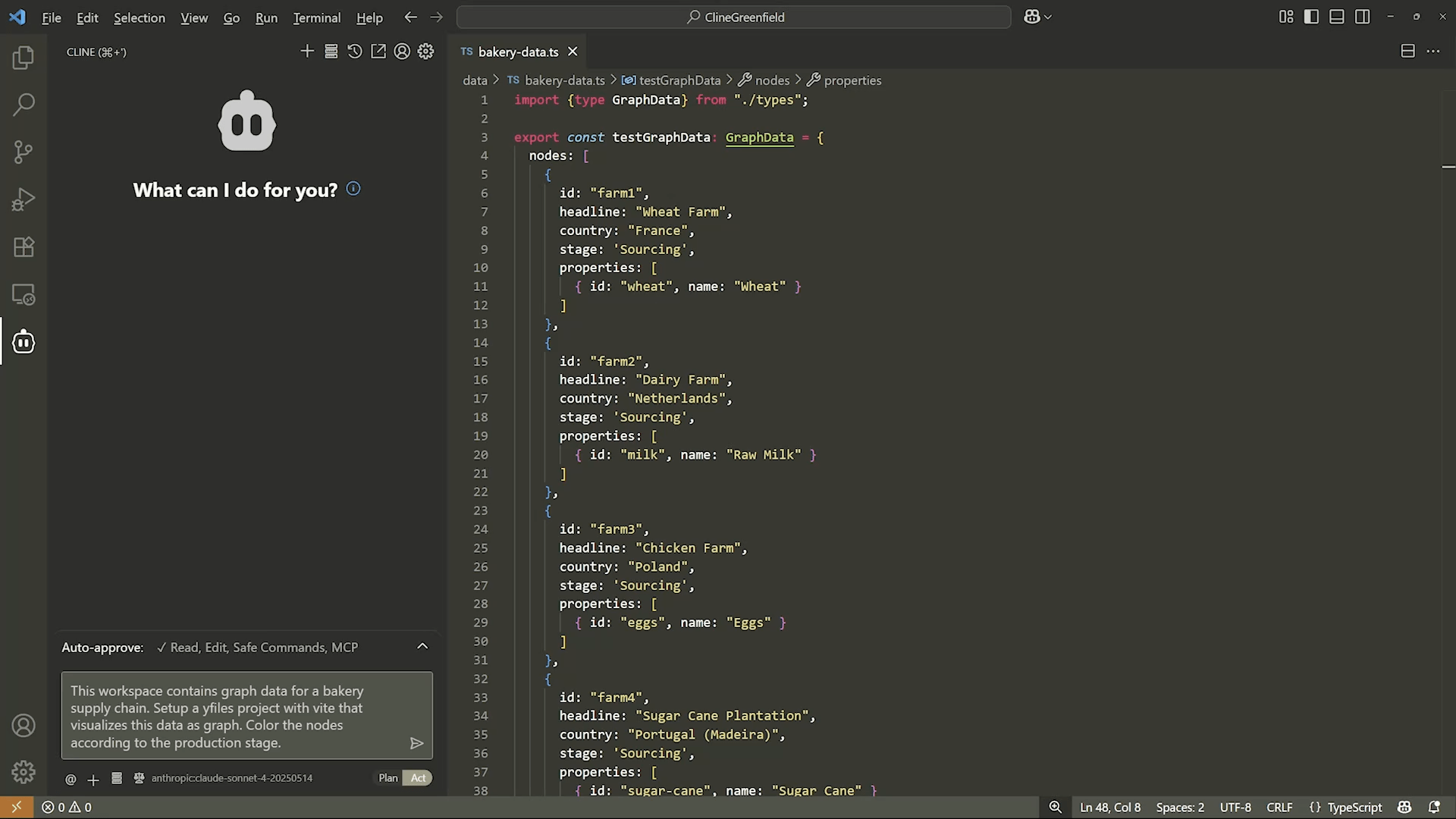Image resolution: width=1456 pixels, height=819 pixels.
Task: Open nodes in the breadcrumb path
Action: 773,80
